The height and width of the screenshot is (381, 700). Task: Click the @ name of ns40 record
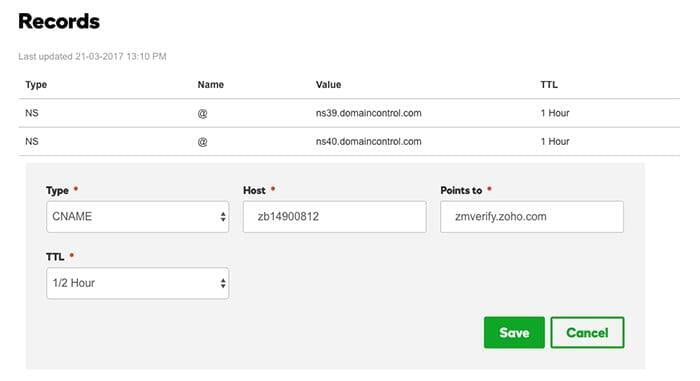(x=202, y=142)
